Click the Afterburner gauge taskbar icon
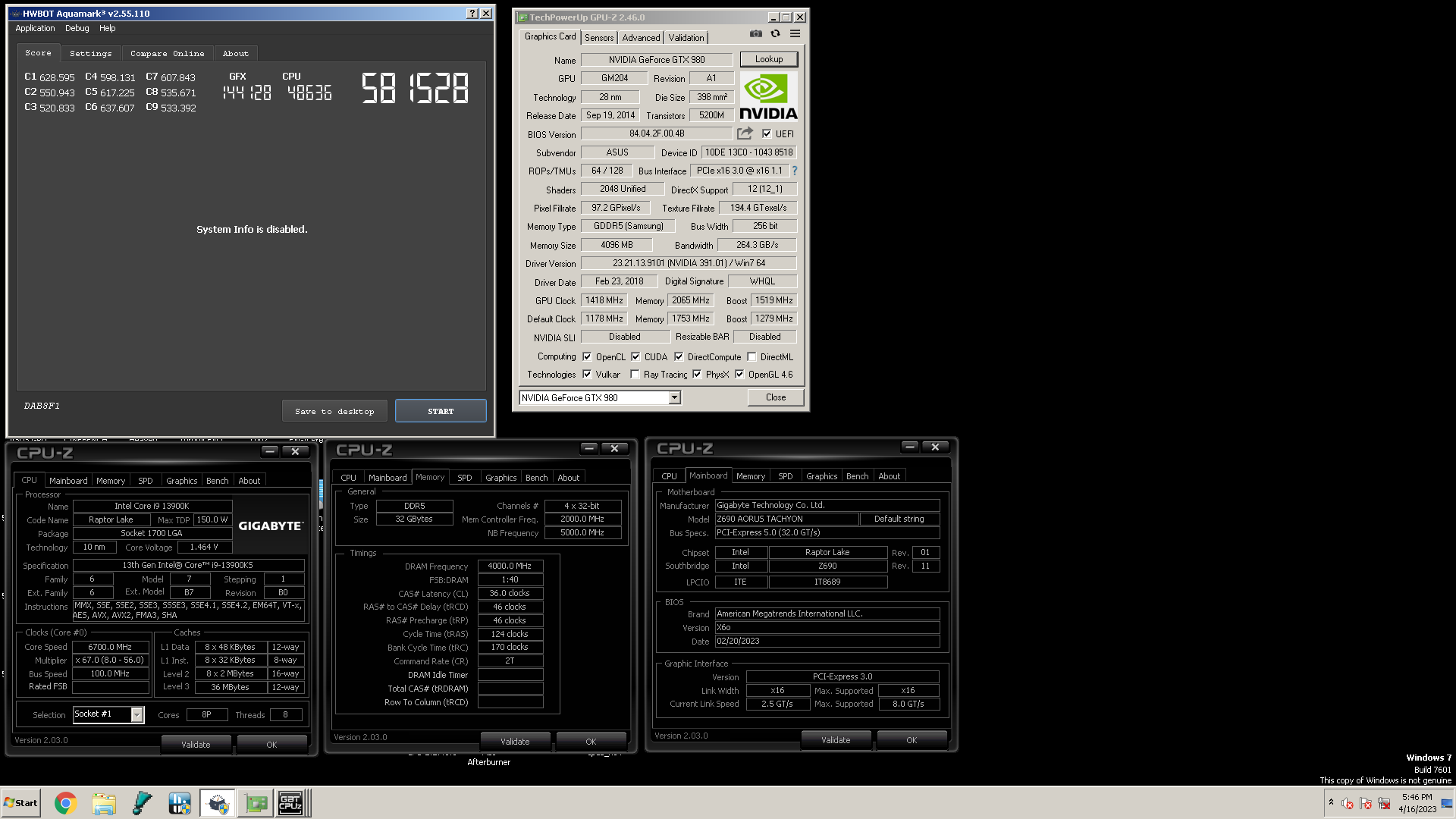Image resolution: width=1456 pixels, height=819 pixels. click(218, 803)
